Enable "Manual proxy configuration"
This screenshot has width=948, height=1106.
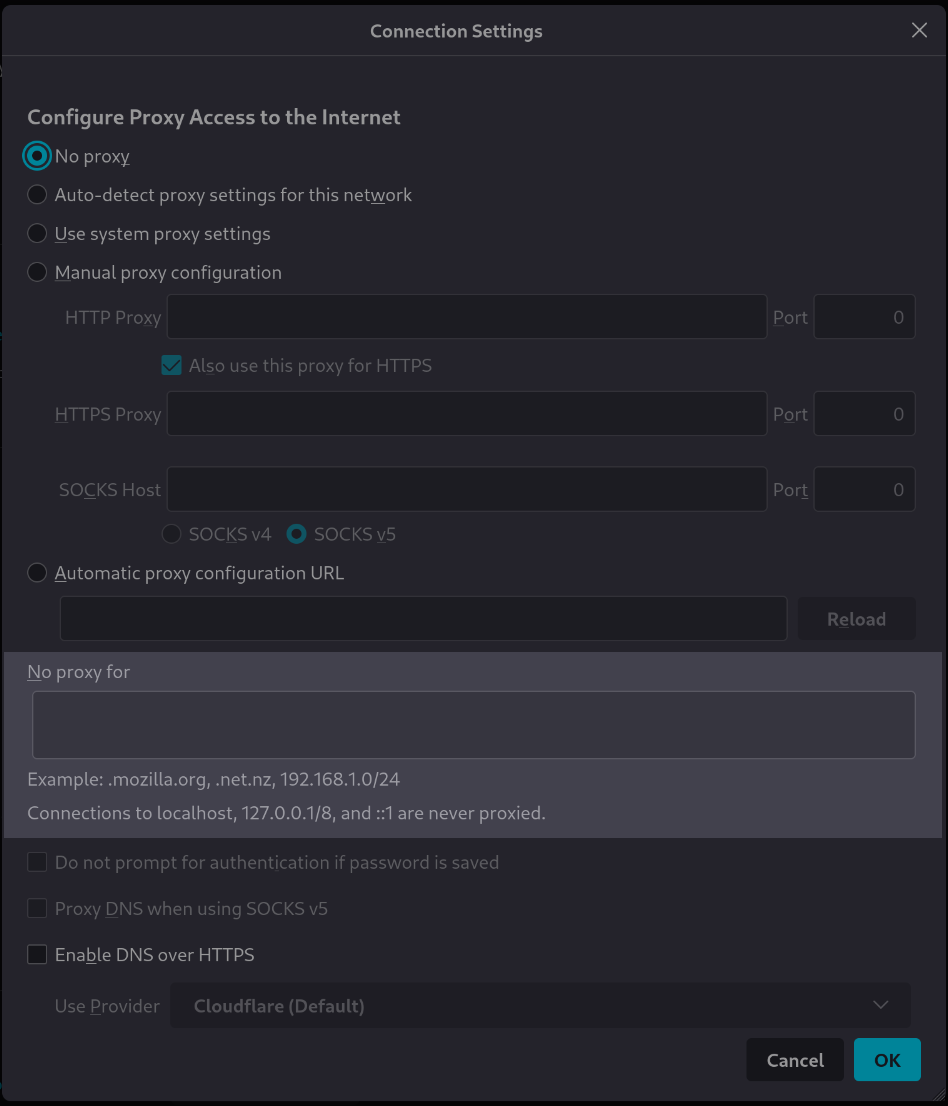pyautogui.click(x=37, y=272)
